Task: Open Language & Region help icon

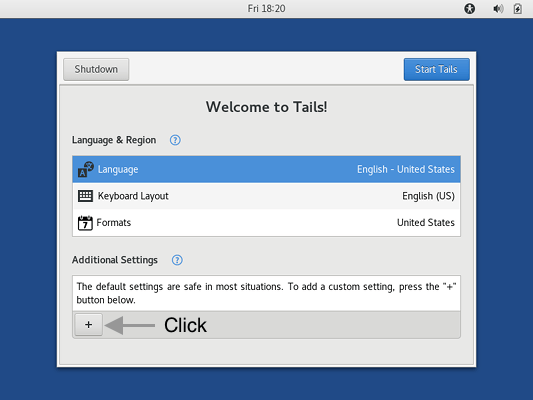Action: [x=175, y=140]
